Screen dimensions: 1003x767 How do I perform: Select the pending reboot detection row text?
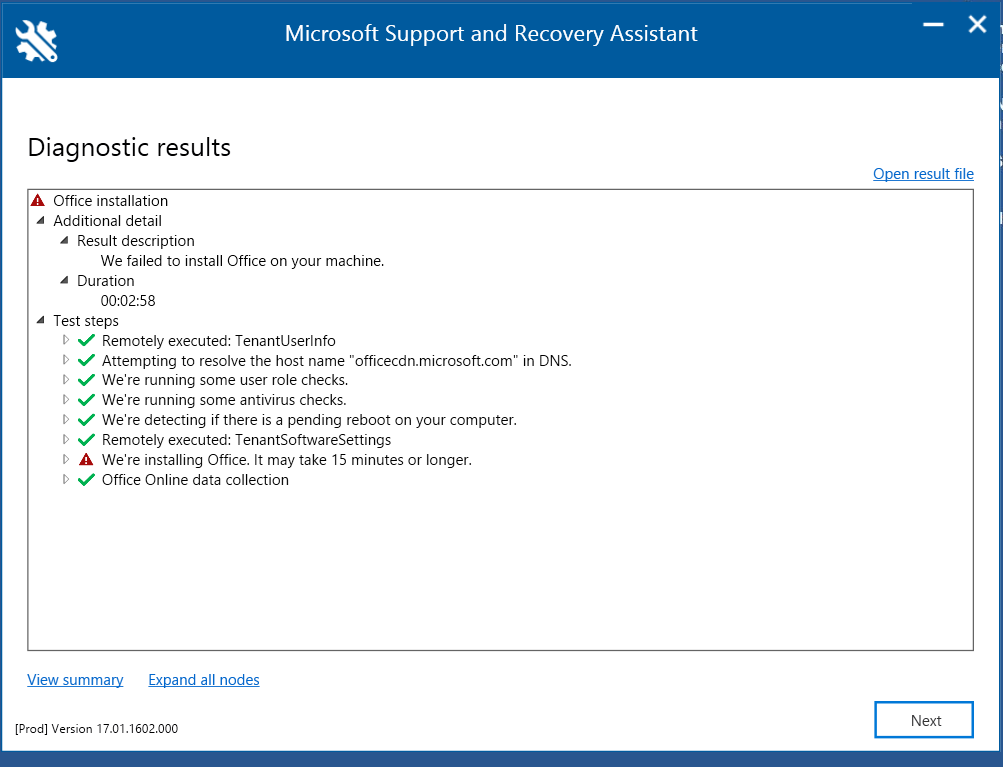pyautogui.click(x=309, y=420)
